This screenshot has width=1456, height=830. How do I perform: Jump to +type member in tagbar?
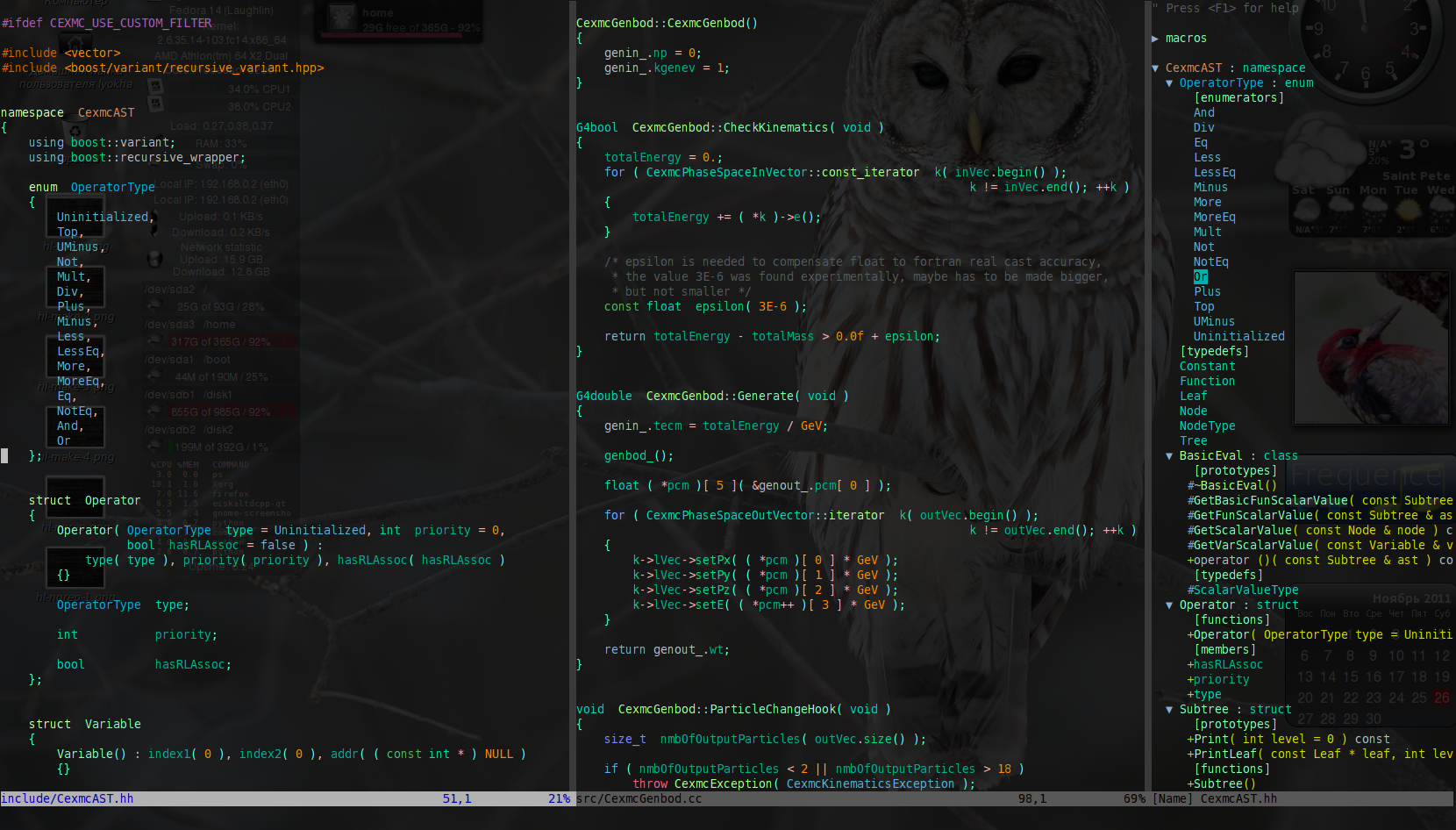pyautogui.click(x=1204, y=694)
